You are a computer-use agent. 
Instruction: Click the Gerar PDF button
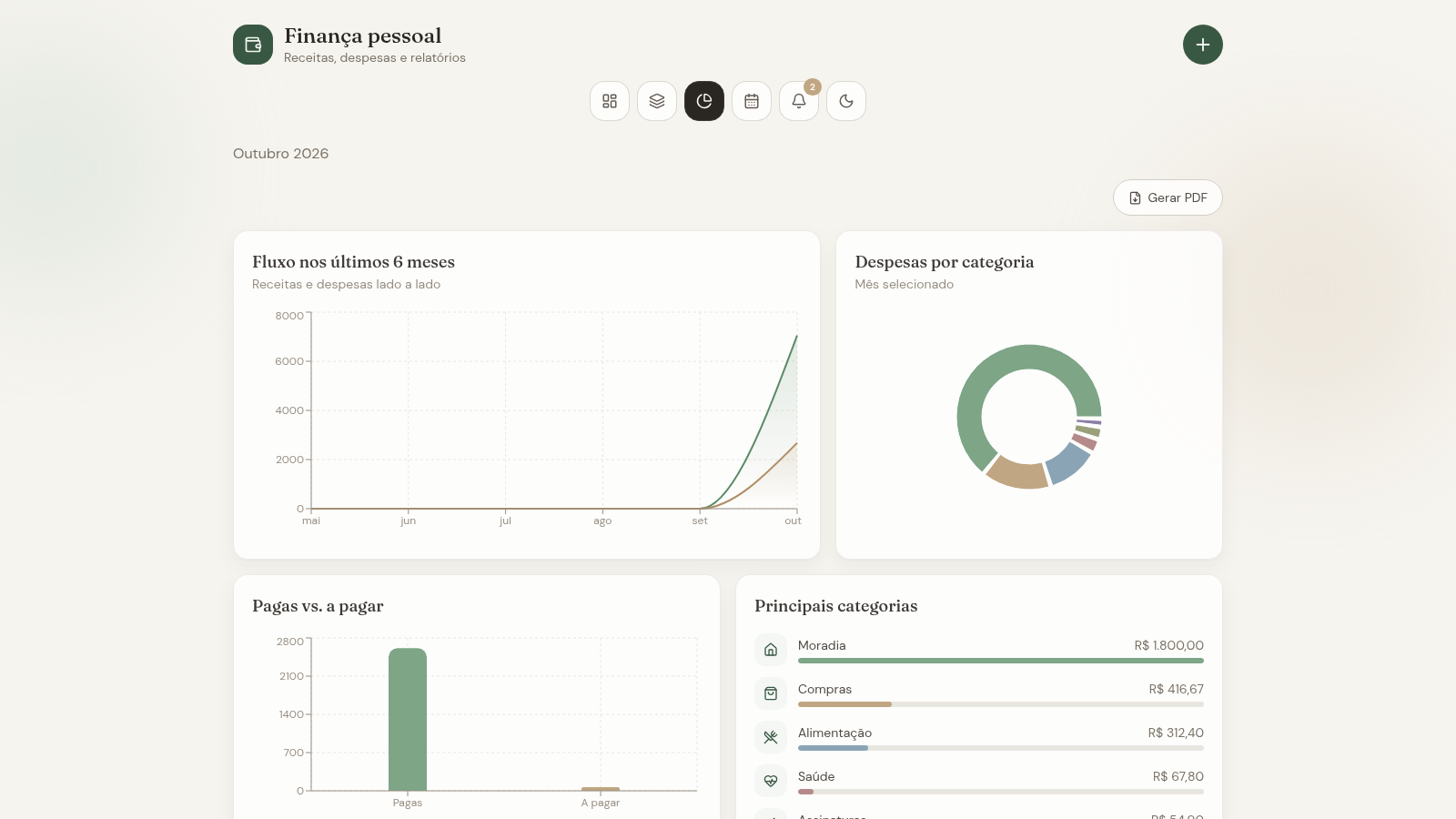1168,197
